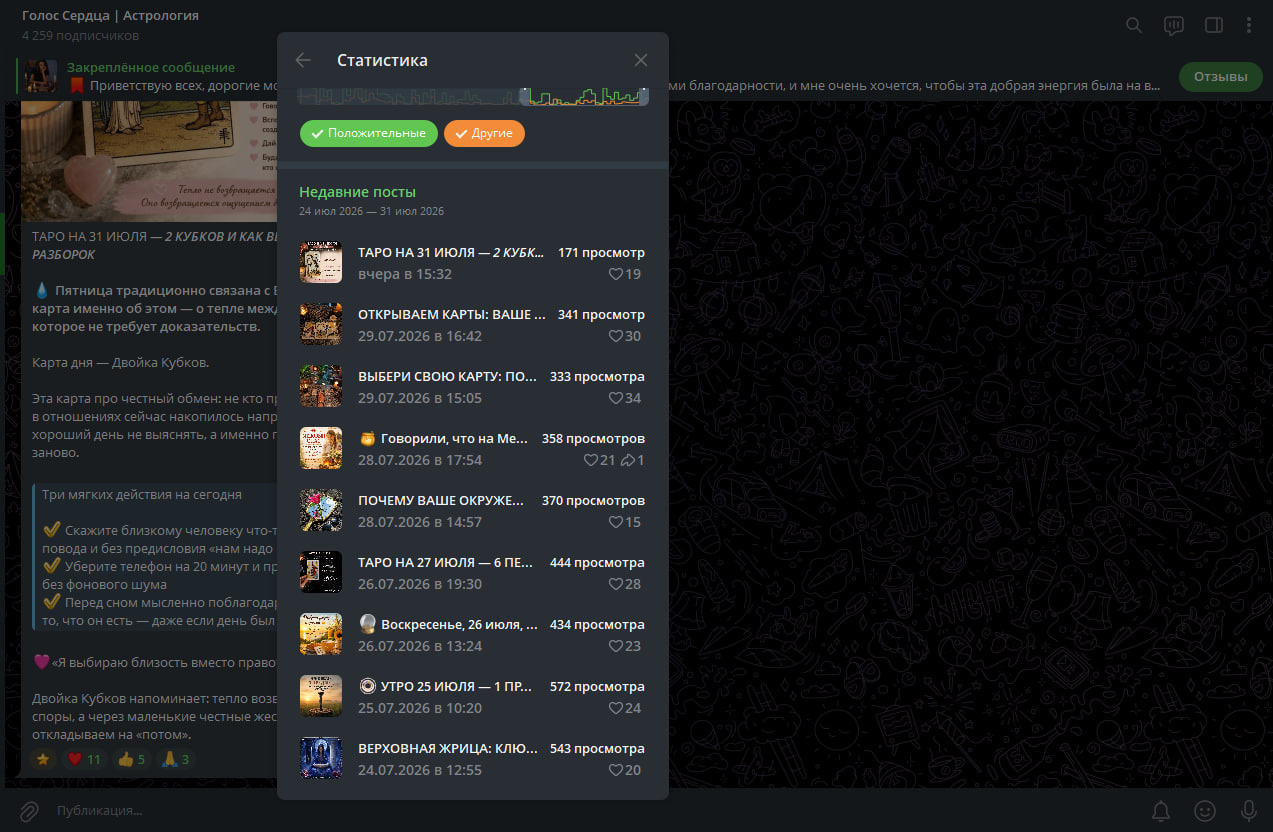Select post title Воскресенье, 26 июля
Screen dimensions: 1273x832
pos(448,625)
